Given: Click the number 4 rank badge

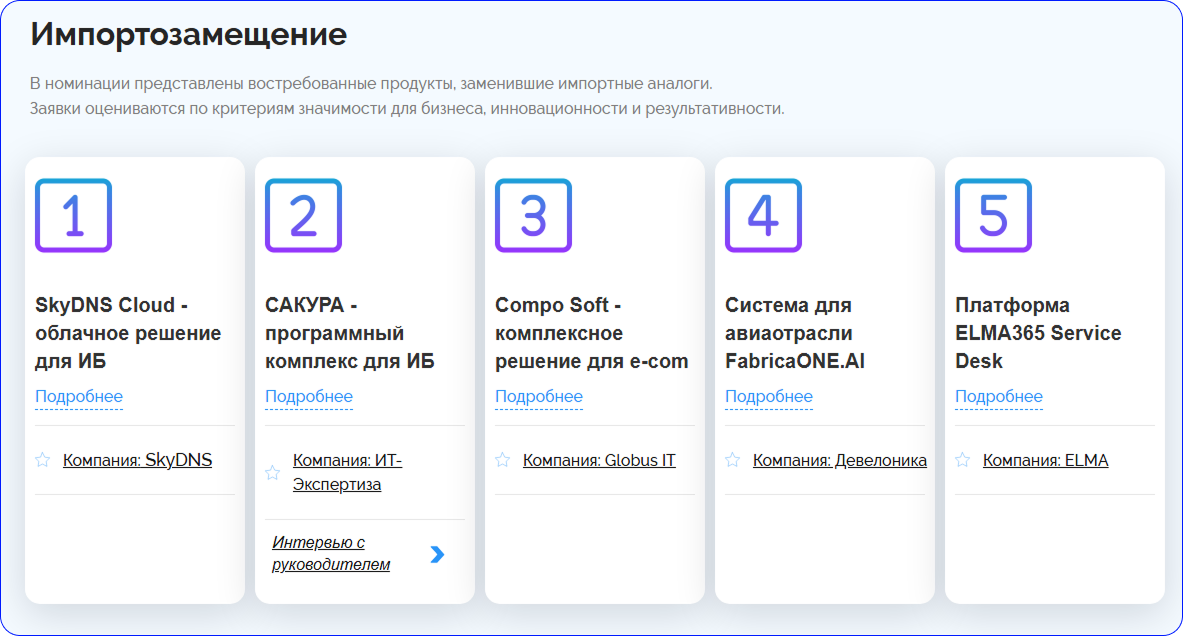Looking at the screenshot, I should [763, 216].
